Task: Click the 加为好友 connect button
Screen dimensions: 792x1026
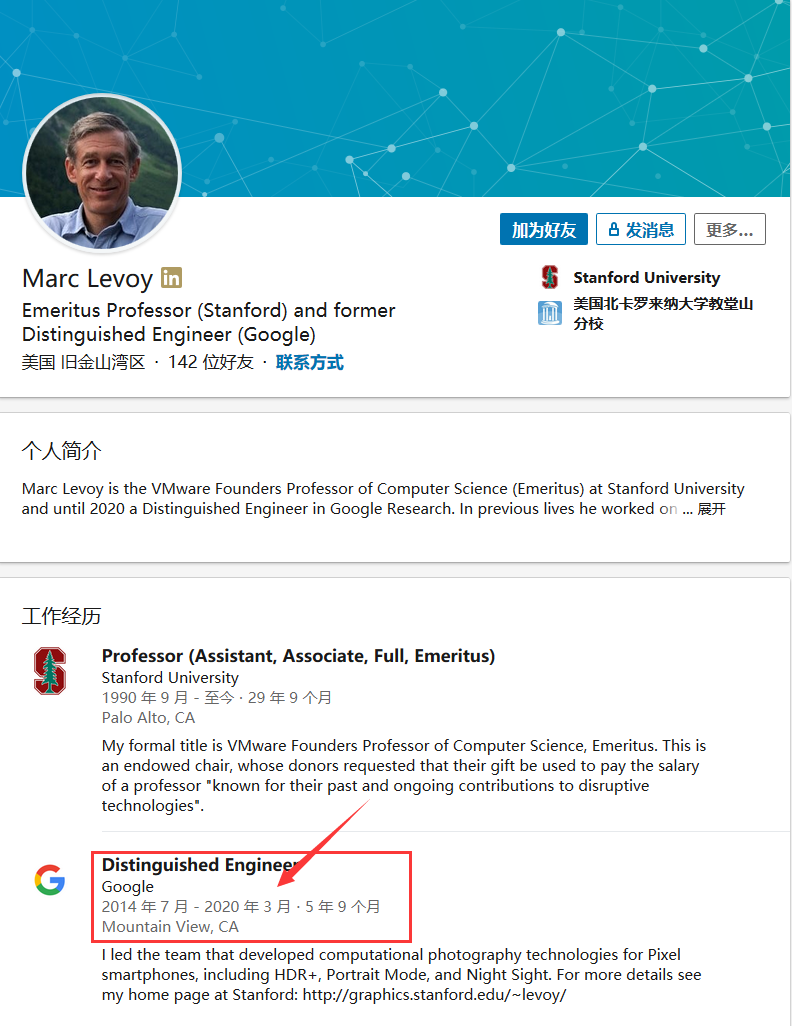Action: tap(544, 229)
